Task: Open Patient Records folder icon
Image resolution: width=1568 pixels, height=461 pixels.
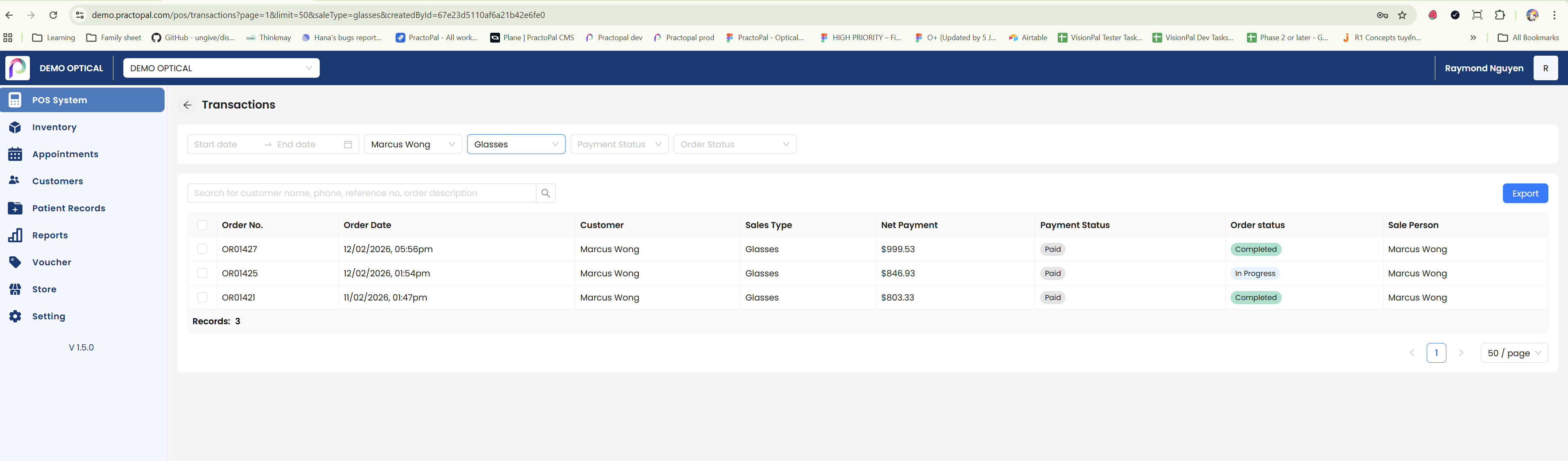Action: pyautogui.click(x=15, y=208)
